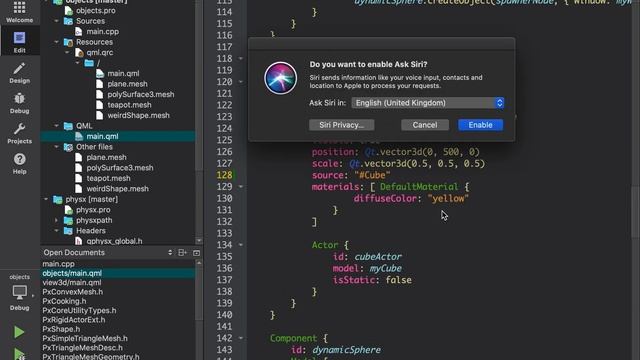Open qphysx_global.h header file
The width and height of the screenshot is (640, 360).
[114, 241]
